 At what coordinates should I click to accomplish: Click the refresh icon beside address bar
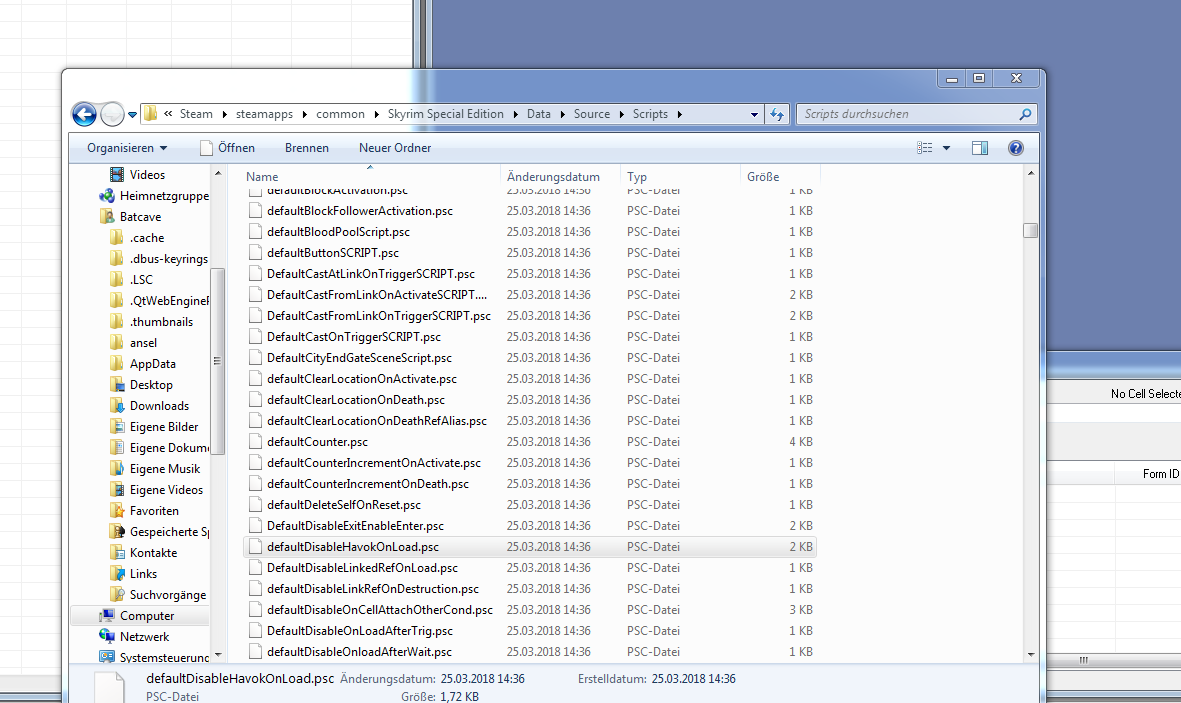(777, 114)
